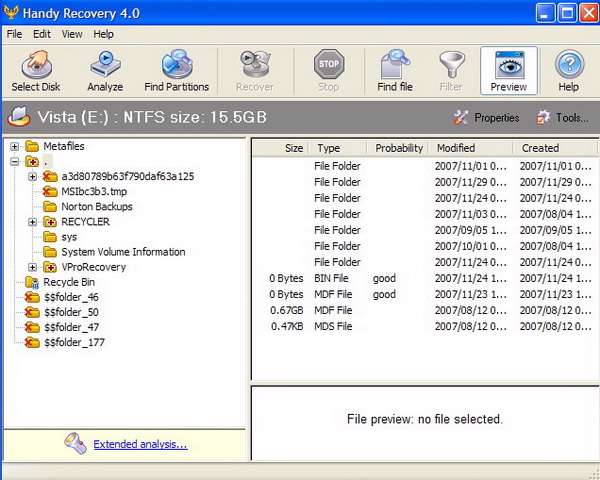600x480 pixels.
Task: Select the VProRecovery folder icon
Action: pyautogui.click(x=50, y=267)
